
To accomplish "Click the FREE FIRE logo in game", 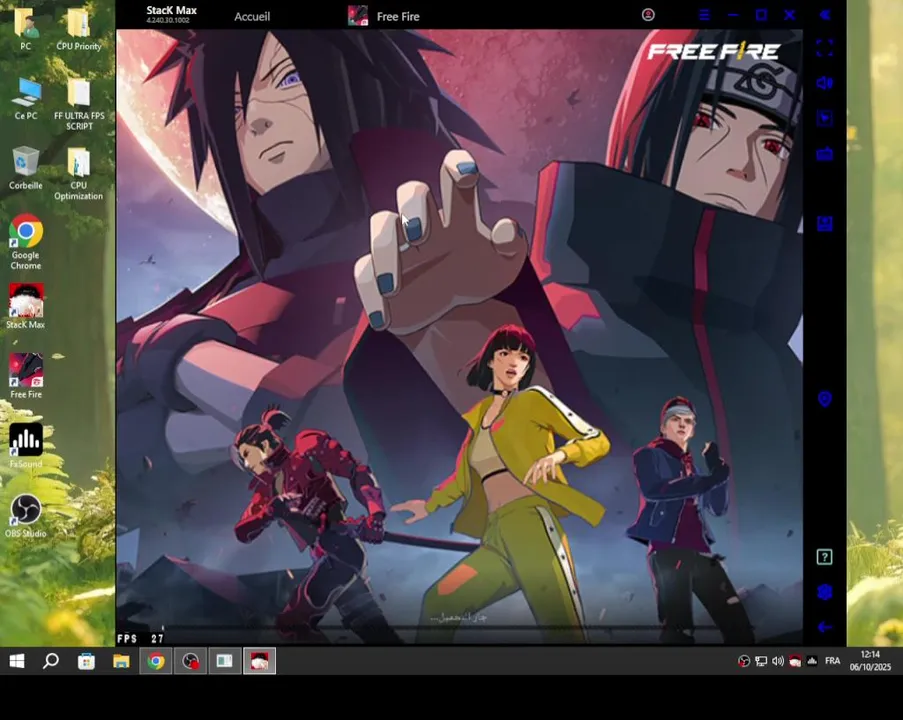I will click(x=714, y=51).
